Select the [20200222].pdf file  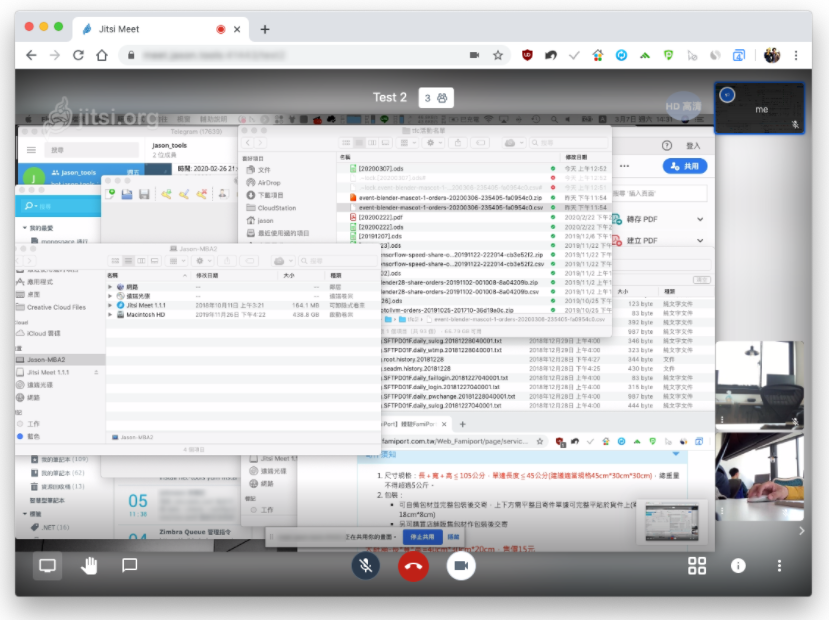tap(380, 217)
